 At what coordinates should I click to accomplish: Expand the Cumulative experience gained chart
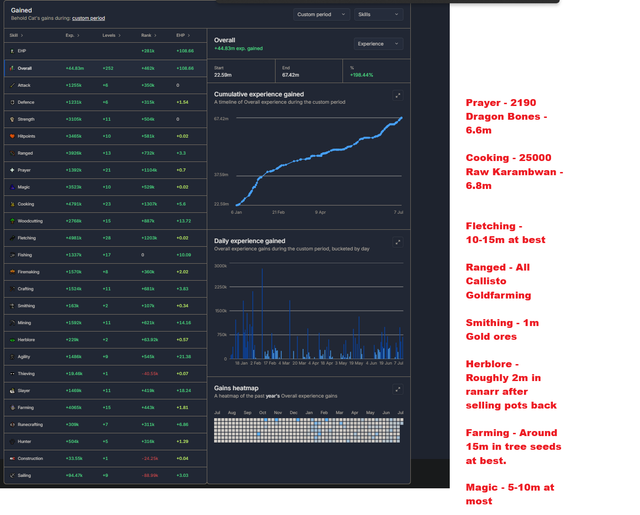tap(398, 95)
